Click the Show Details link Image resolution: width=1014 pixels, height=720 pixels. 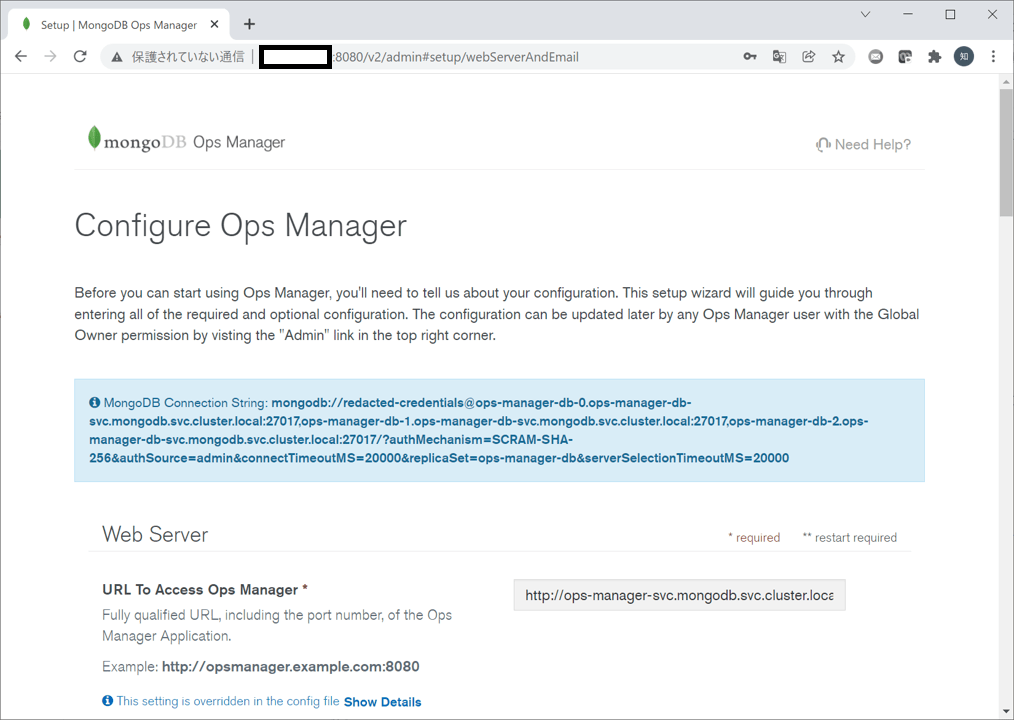point(382,702)
